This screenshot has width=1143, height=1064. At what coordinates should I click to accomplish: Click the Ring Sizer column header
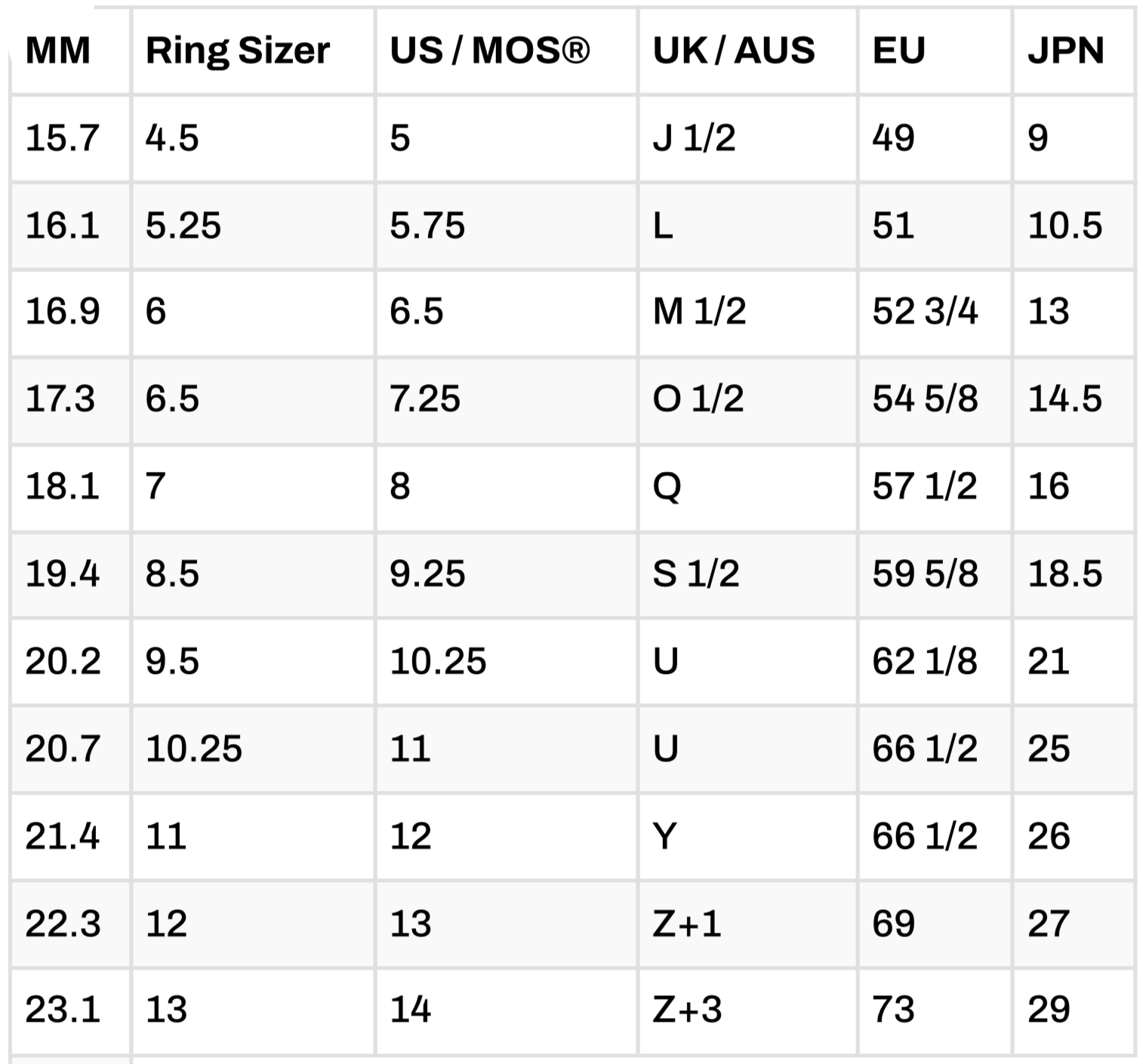(x=237, y=51)
